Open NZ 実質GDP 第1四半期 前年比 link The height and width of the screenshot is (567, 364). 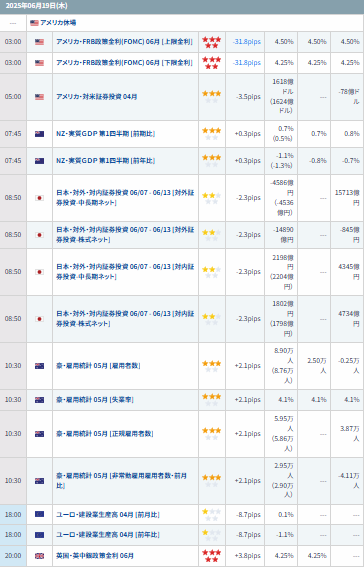106,161
